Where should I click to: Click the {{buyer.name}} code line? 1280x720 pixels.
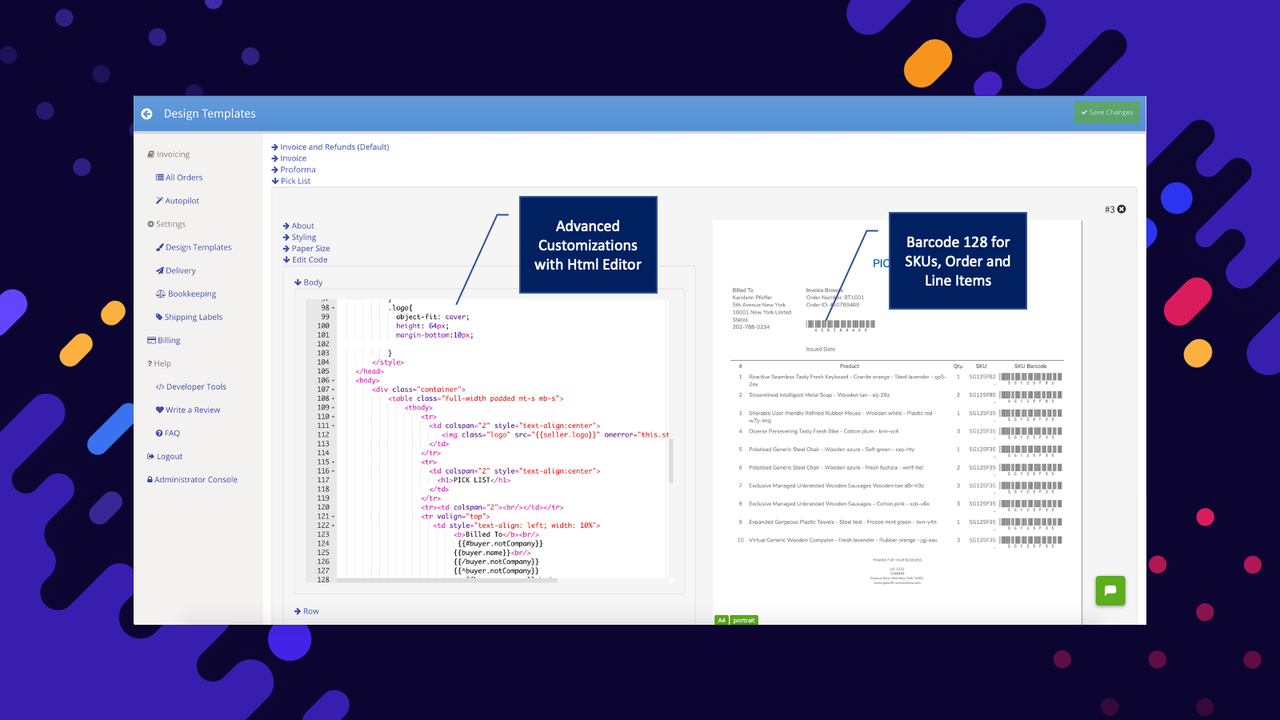click(x=491, y=552)
